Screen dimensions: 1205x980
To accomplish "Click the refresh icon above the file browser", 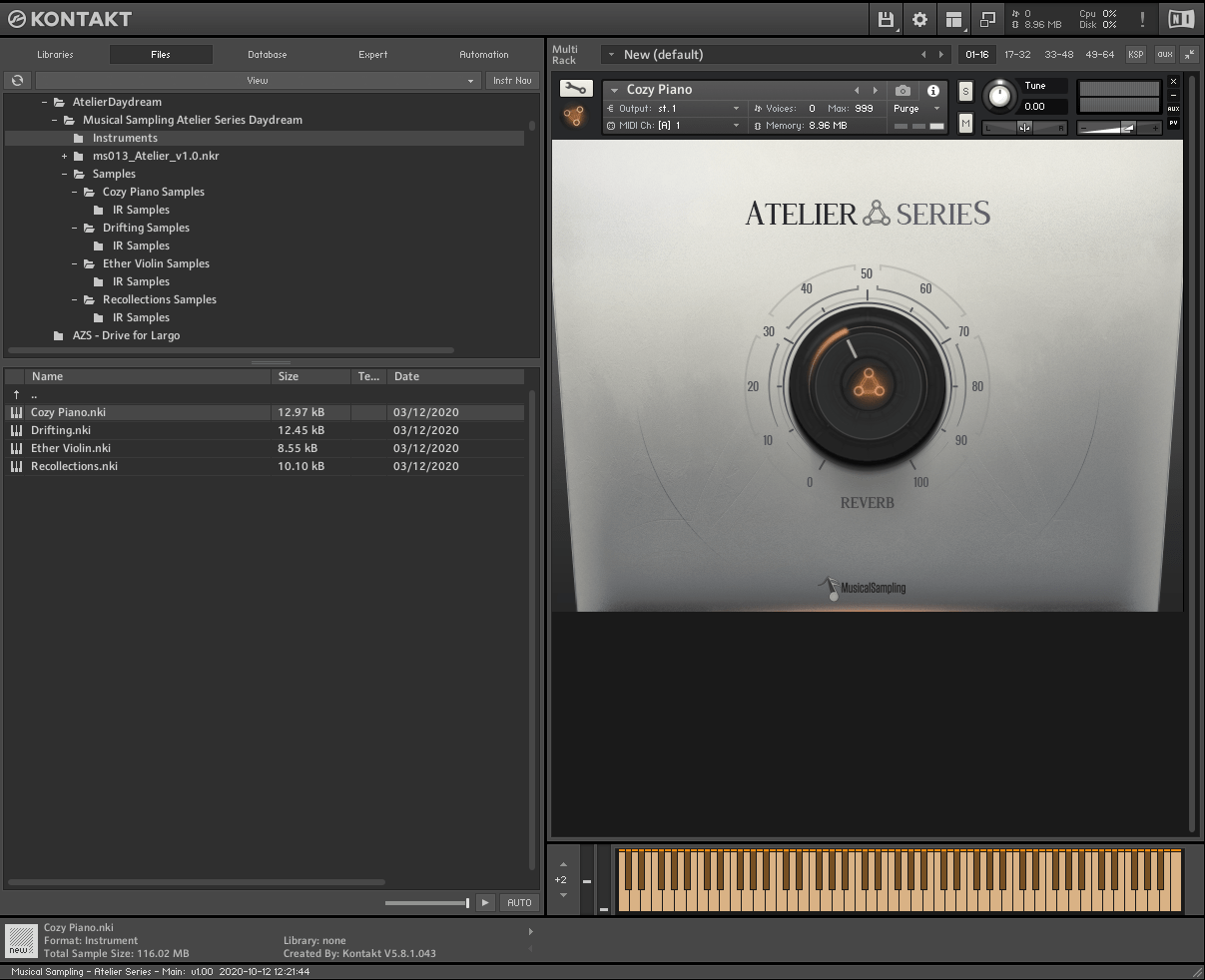I will (17, 80).
